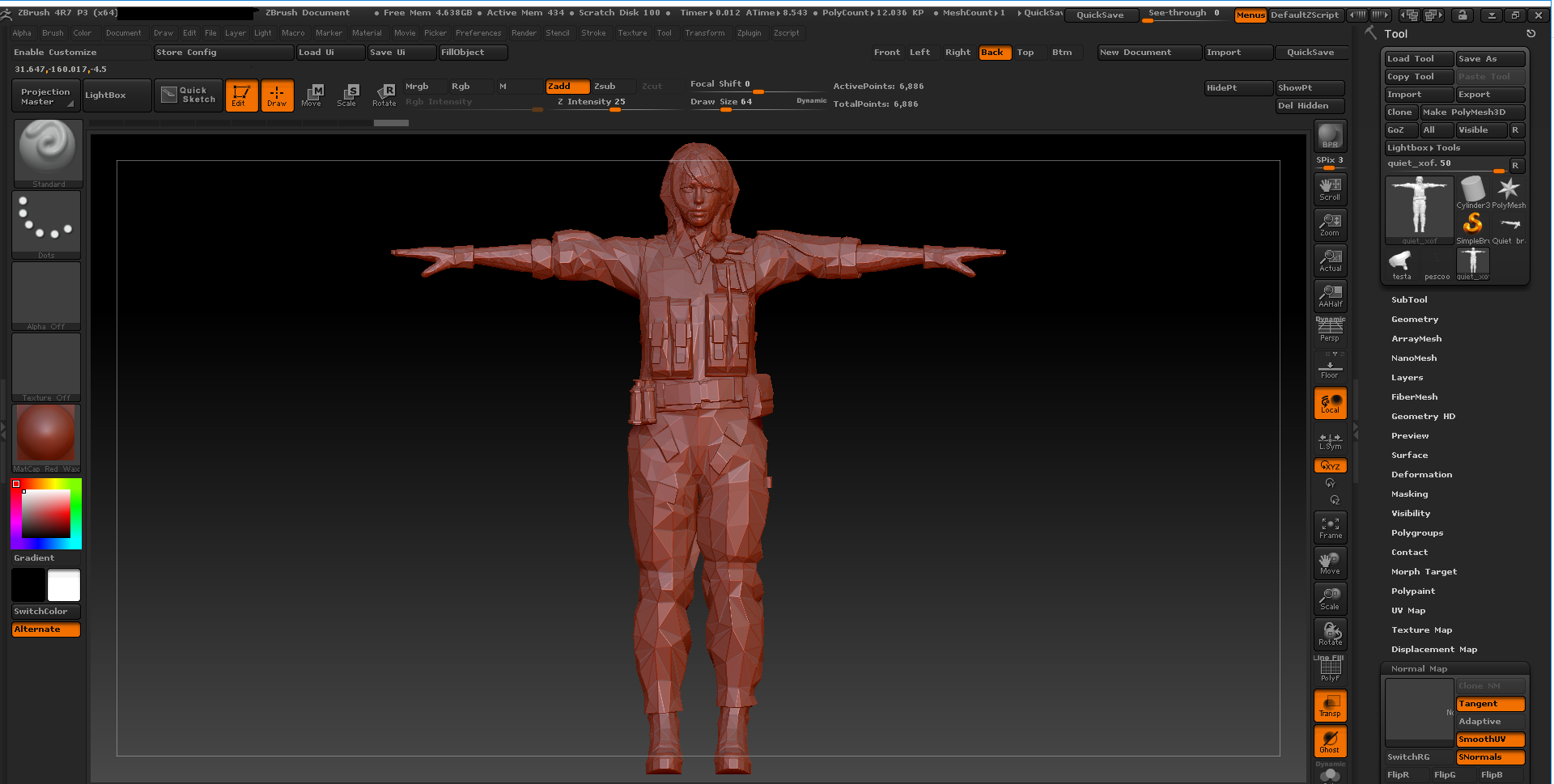Screen dimensions: 1554x784
Task: Toggle Ghost transparency mode
Action: pyautogui.click(x=1330, y=741)
